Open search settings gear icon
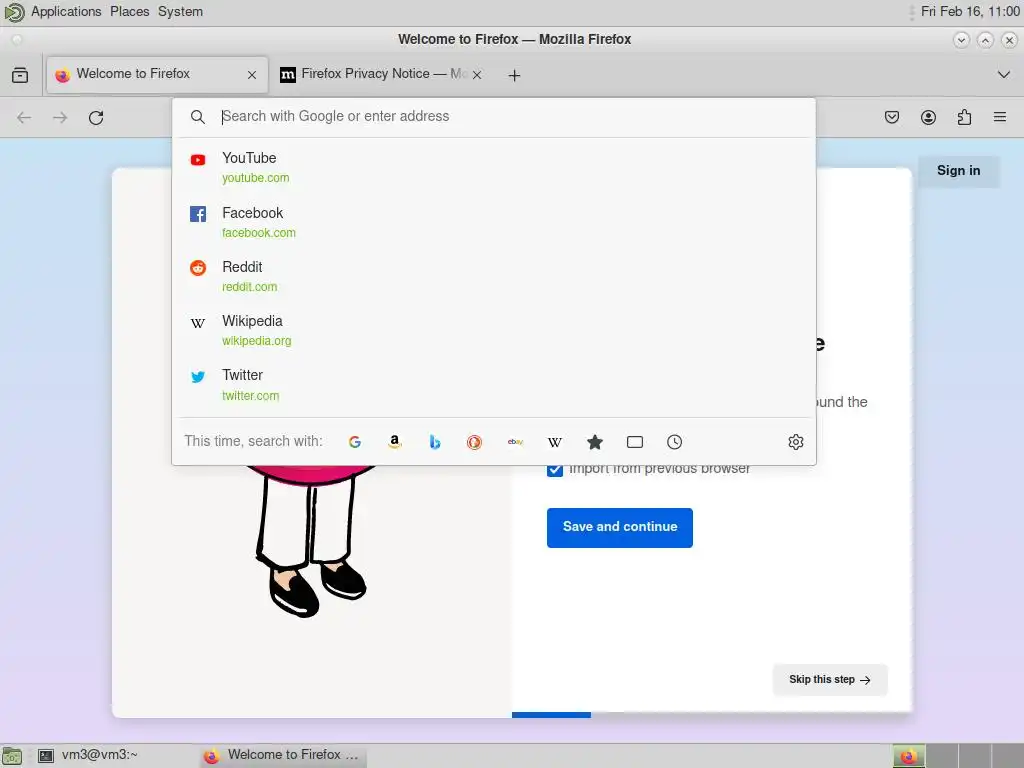Screen dimensions: 1024x768 tap(795, 442)
